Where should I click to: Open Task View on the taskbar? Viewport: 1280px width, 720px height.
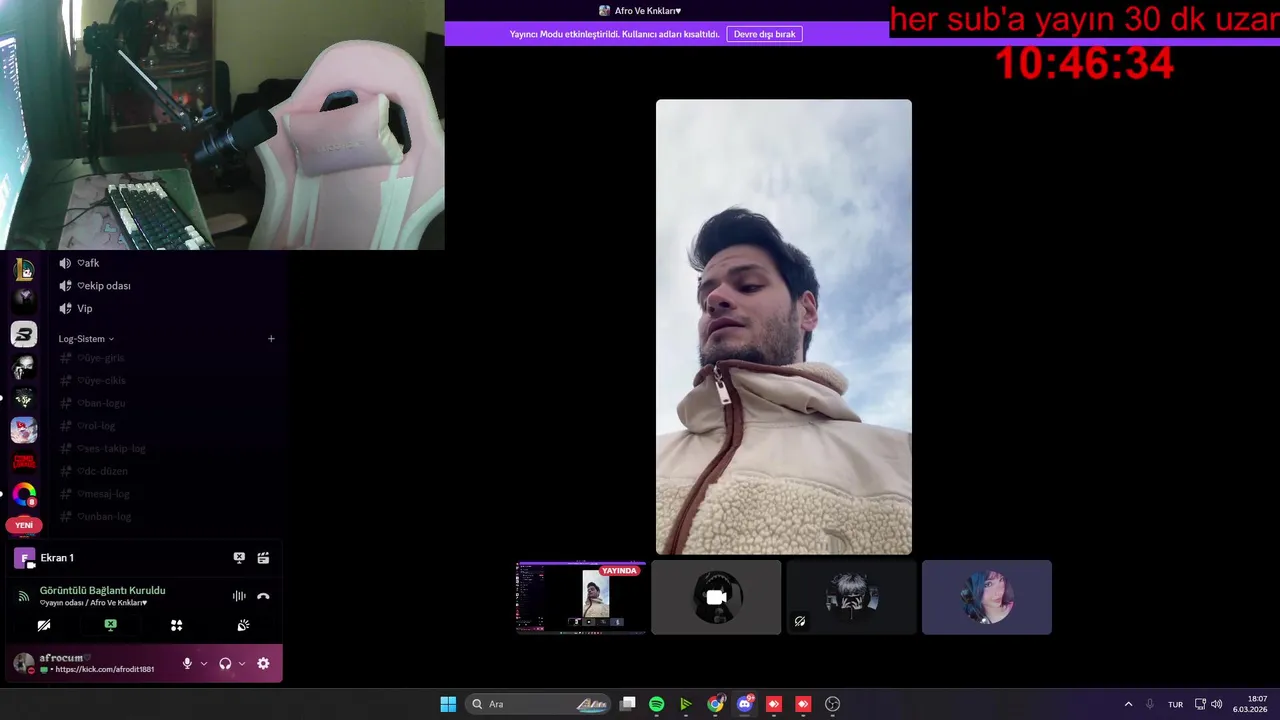click(628, 704)
